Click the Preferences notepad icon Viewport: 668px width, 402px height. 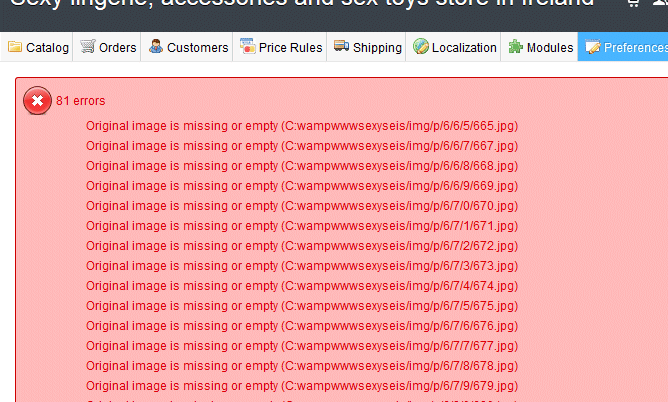(x=593, y=46)
